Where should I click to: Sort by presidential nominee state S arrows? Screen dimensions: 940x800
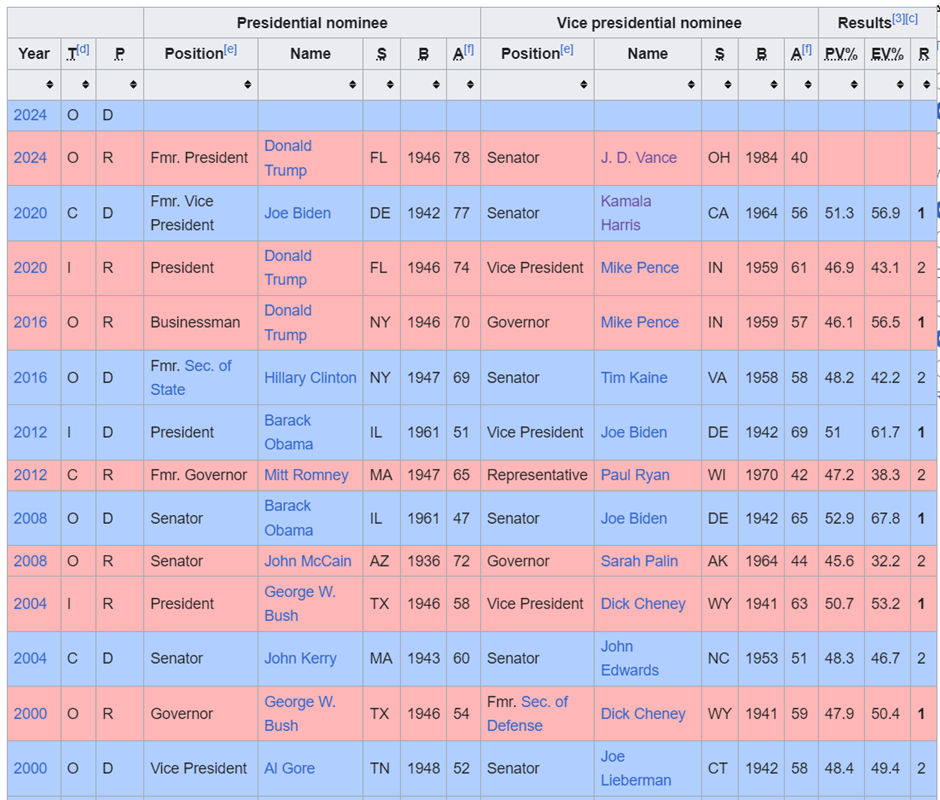pyautogui.click(x=390, y=85)
